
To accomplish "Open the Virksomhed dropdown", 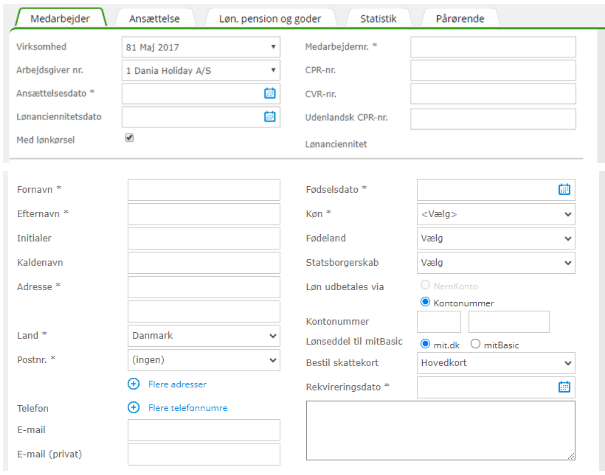I will (x=201, y=47).
